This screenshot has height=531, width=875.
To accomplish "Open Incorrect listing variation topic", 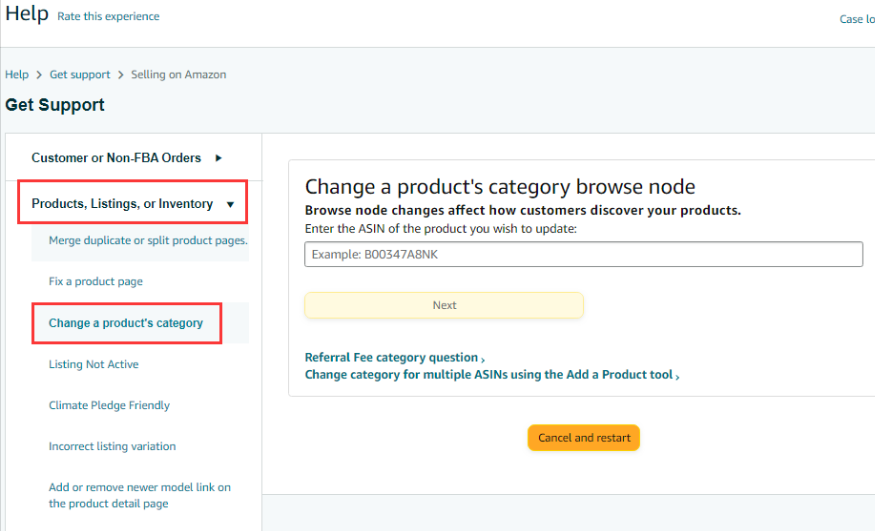I will [111, 447].
